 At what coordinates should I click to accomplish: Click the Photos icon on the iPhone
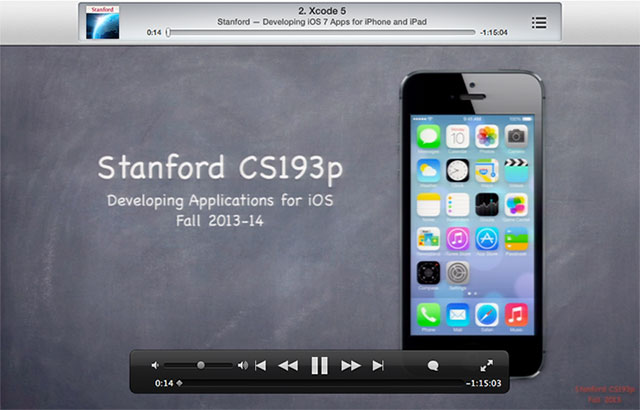pyautogui.click(x=487, y=136)
